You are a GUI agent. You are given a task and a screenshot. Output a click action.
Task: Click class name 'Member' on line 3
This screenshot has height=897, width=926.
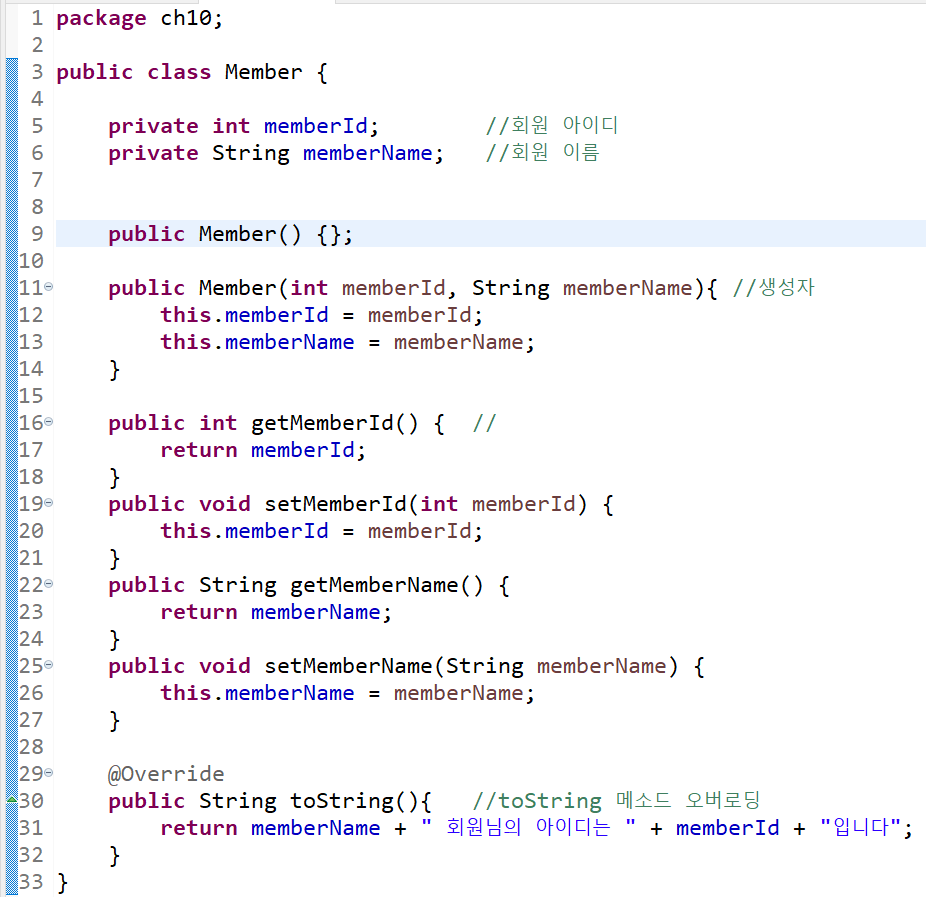263,72
